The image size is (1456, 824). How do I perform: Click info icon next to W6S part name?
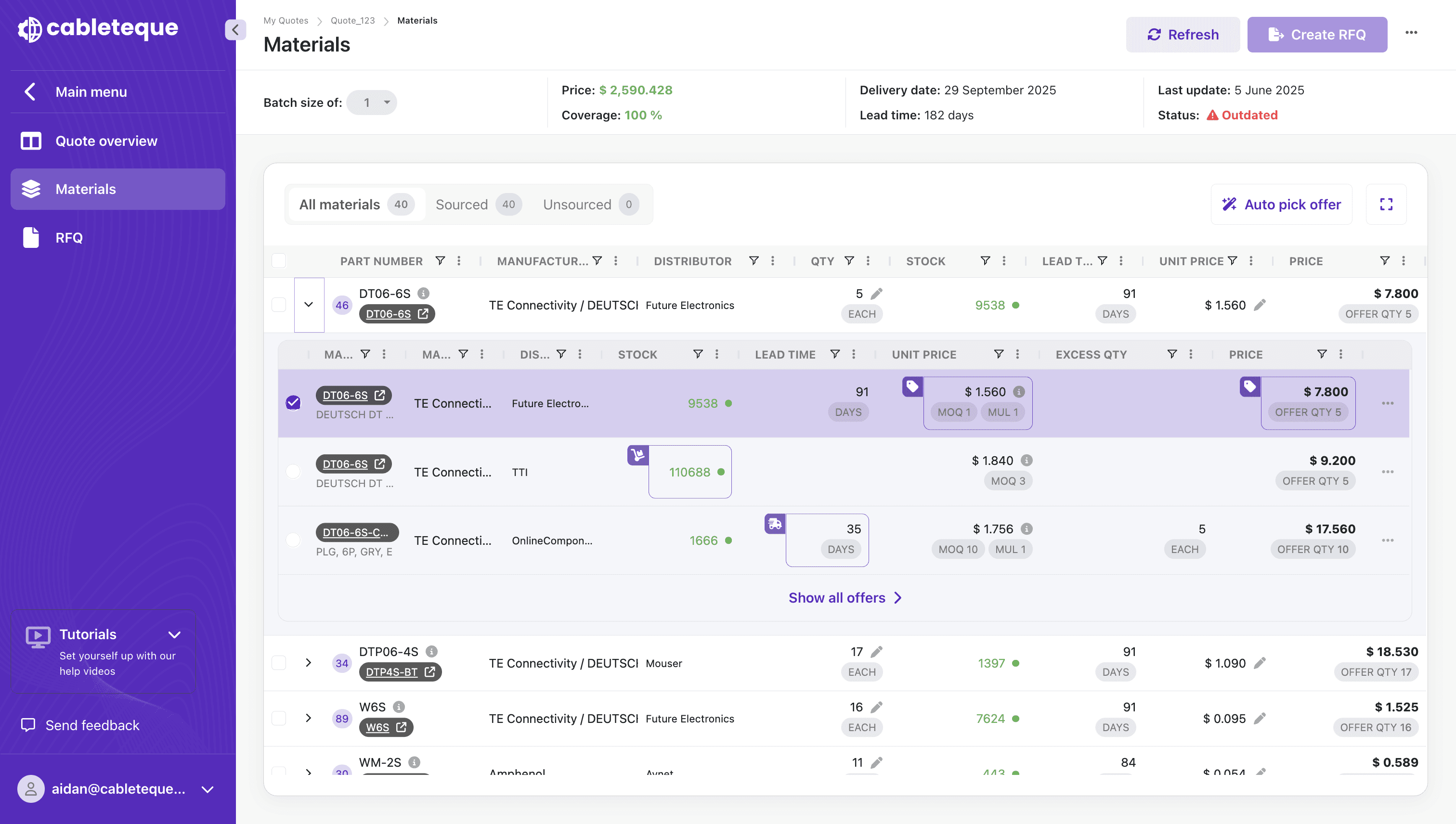(399, 707)
